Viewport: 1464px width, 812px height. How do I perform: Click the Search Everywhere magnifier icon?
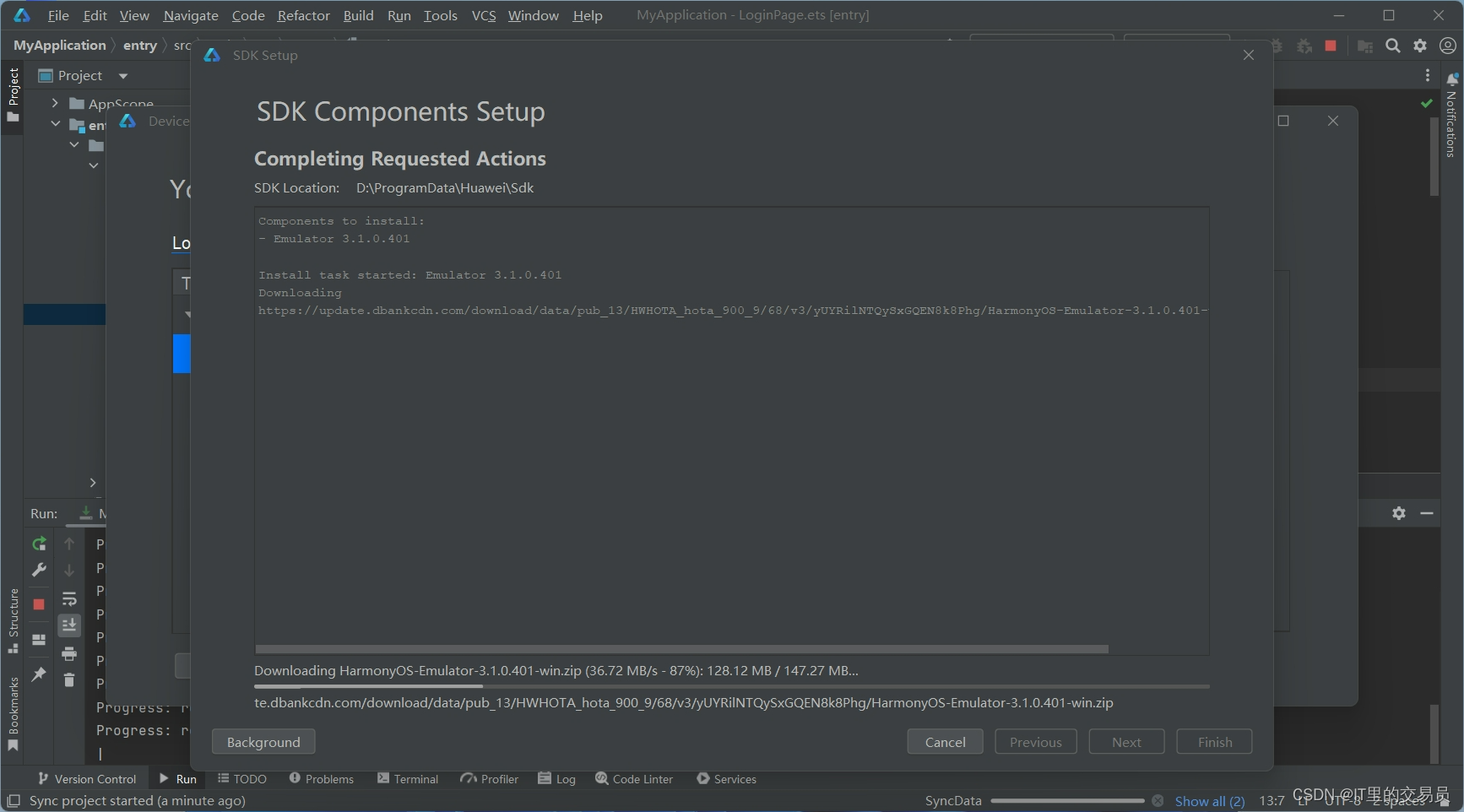(x=1393, y=46)
